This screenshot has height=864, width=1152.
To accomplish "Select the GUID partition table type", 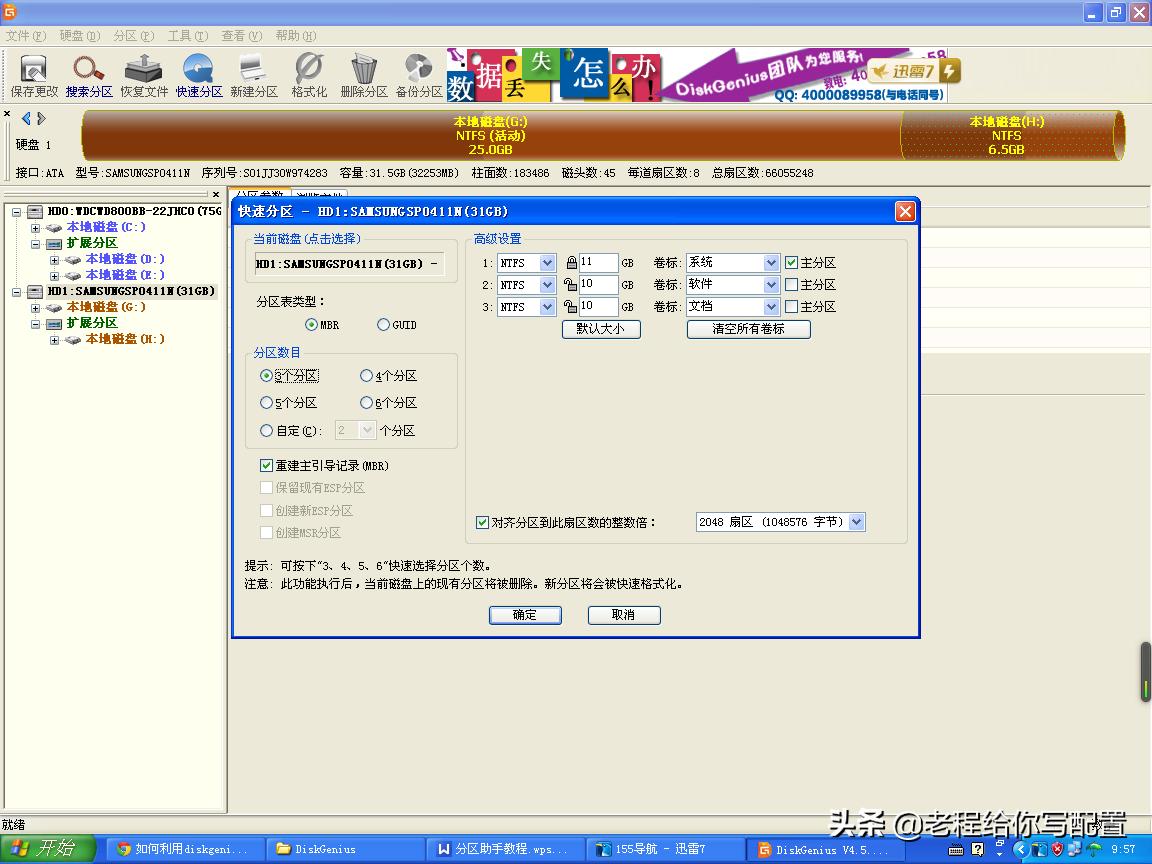I will (x=383, y=324).
